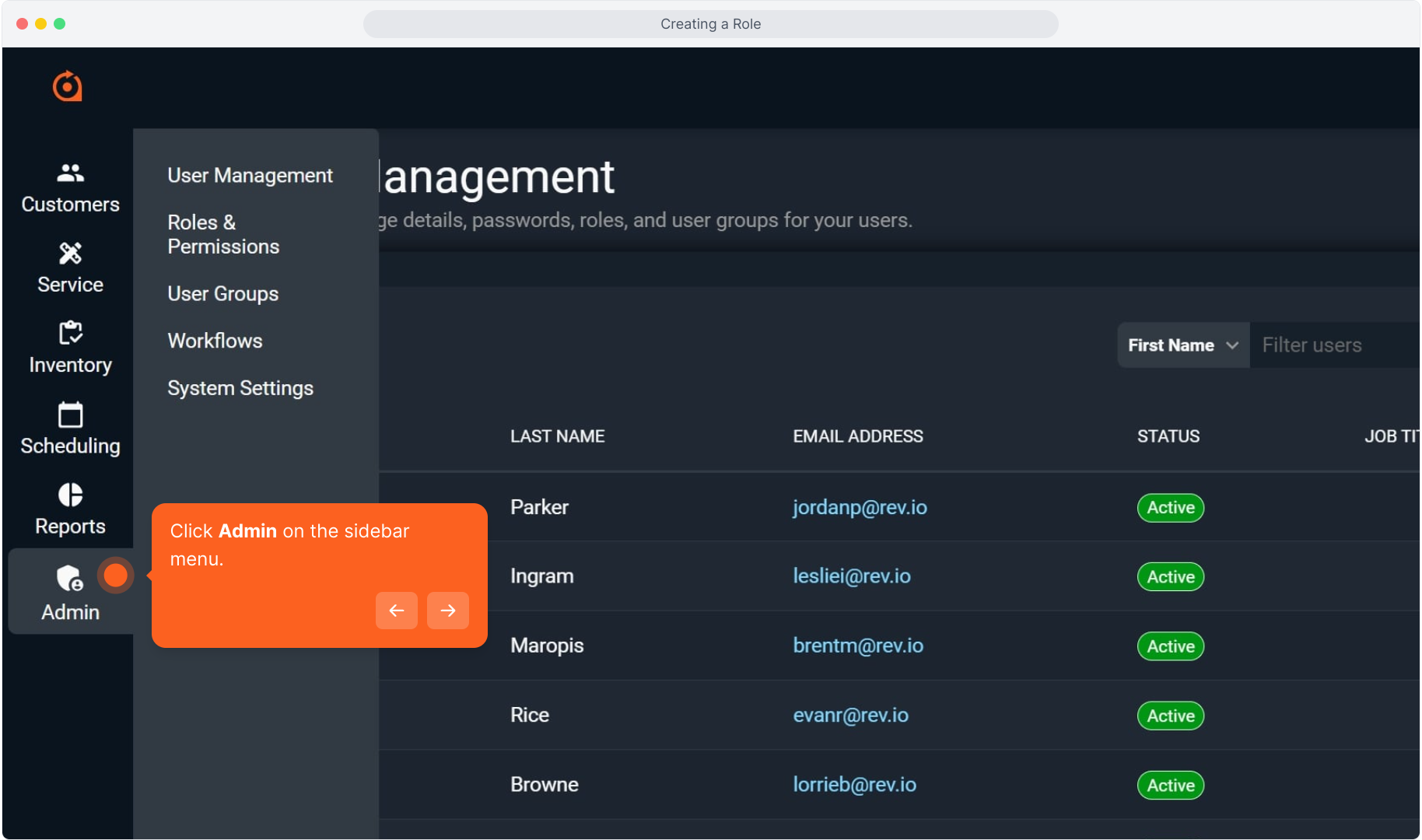Select the Service tools icon
This screenshot has width=1422, height=840.
point(70,253)
